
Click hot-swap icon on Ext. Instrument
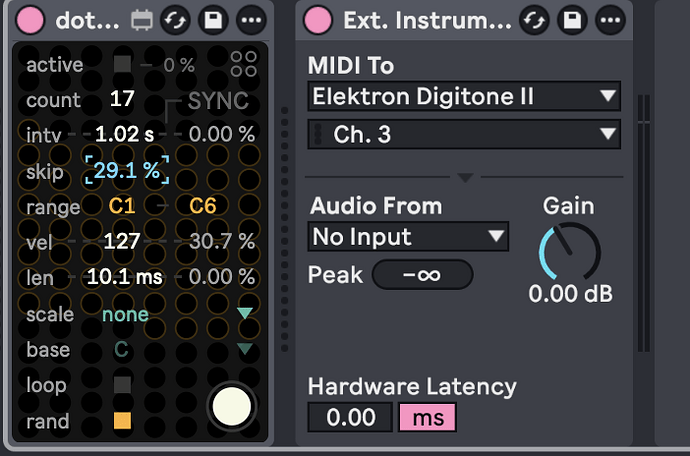pos(534,20)
